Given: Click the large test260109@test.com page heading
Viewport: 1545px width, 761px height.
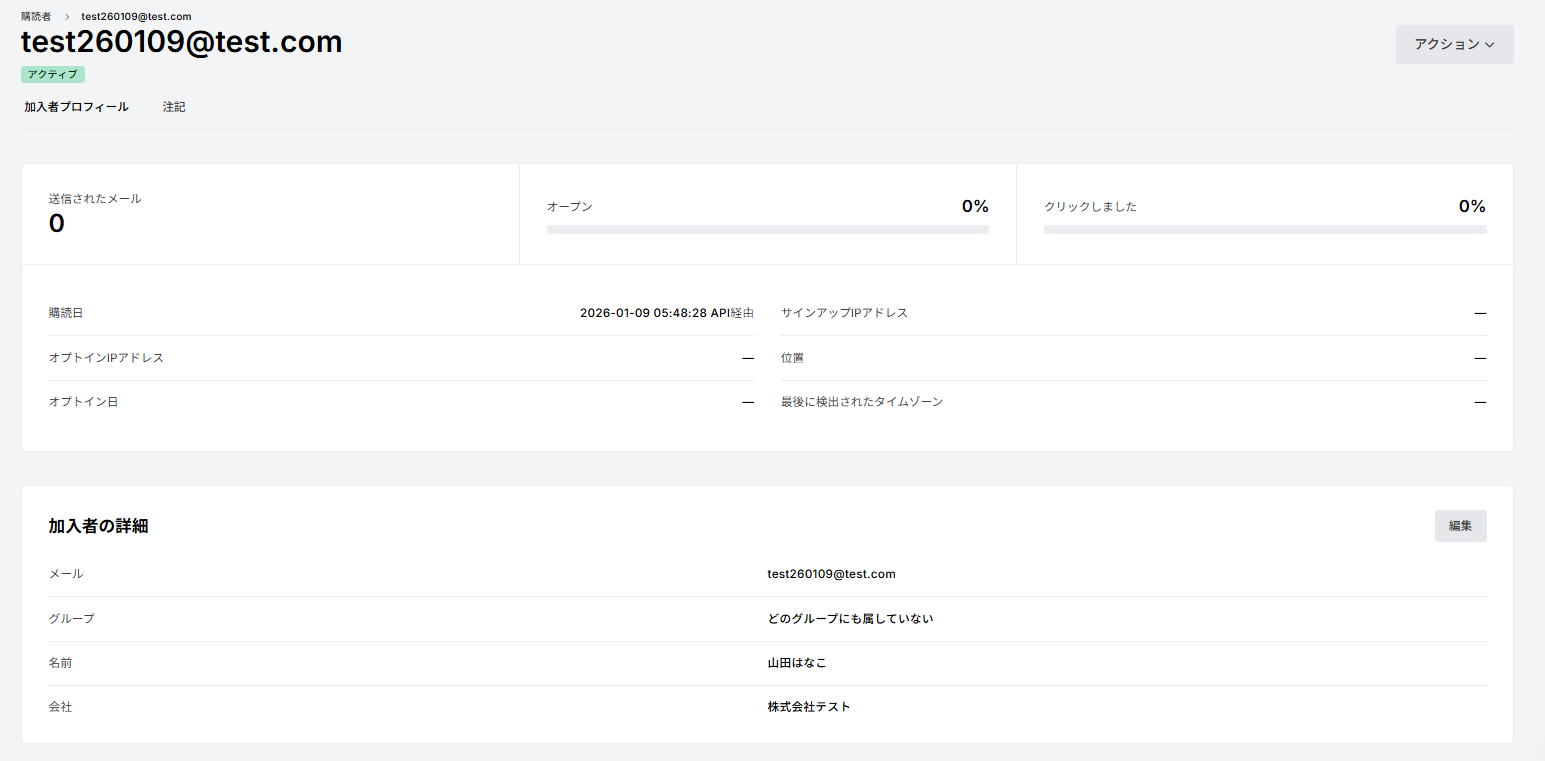Looking at the screenshot, I should tap(182, 42).
